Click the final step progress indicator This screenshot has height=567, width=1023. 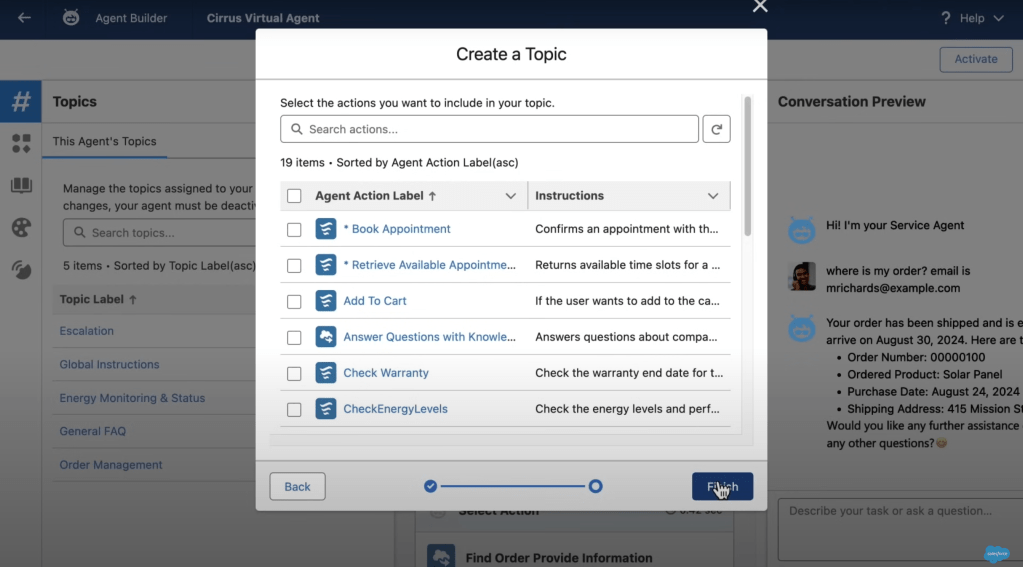point(595,486)
